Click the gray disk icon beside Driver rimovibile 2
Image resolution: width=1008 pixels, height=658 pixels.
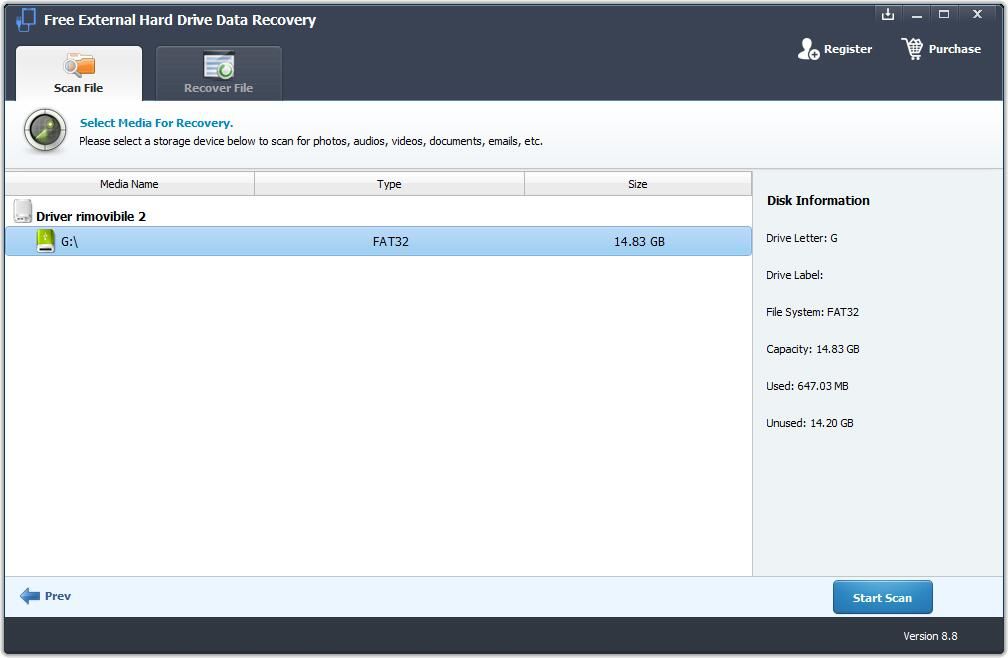pos(22,210)
